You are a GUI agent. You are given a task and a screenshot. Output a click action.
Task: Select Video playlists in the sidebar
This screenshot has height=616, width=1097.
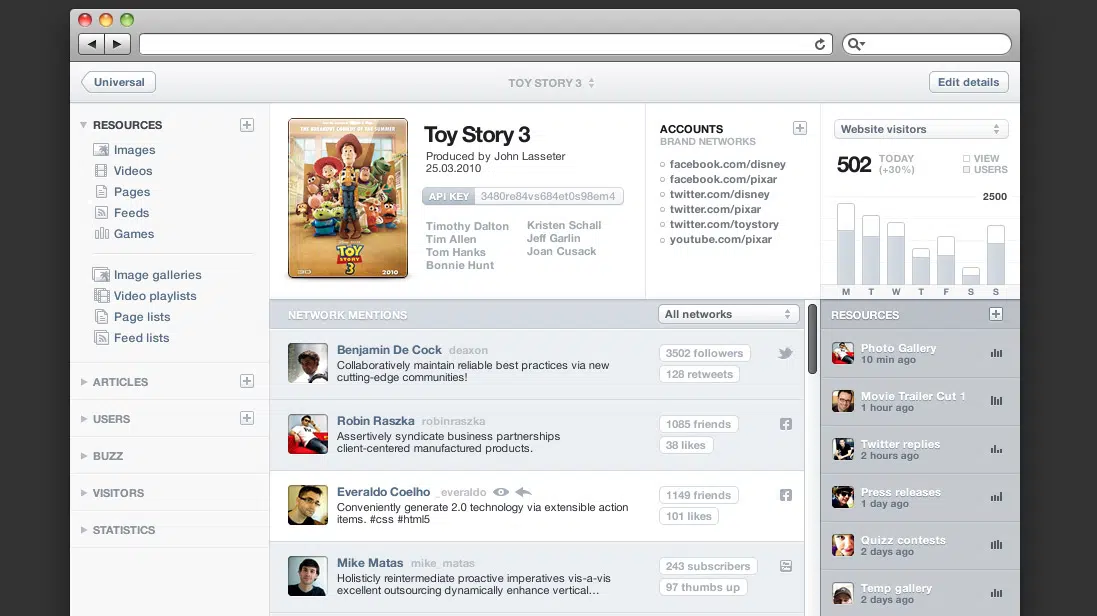pyautogui.click(x=155, y=296)
